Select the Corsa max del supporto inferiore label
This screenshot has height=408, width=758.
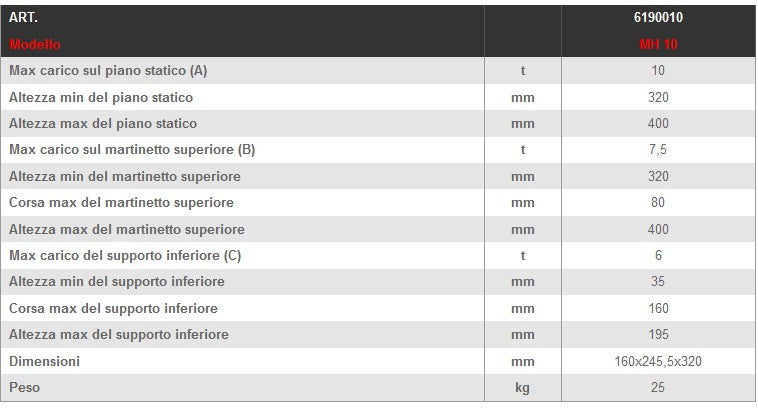(113, 308)
